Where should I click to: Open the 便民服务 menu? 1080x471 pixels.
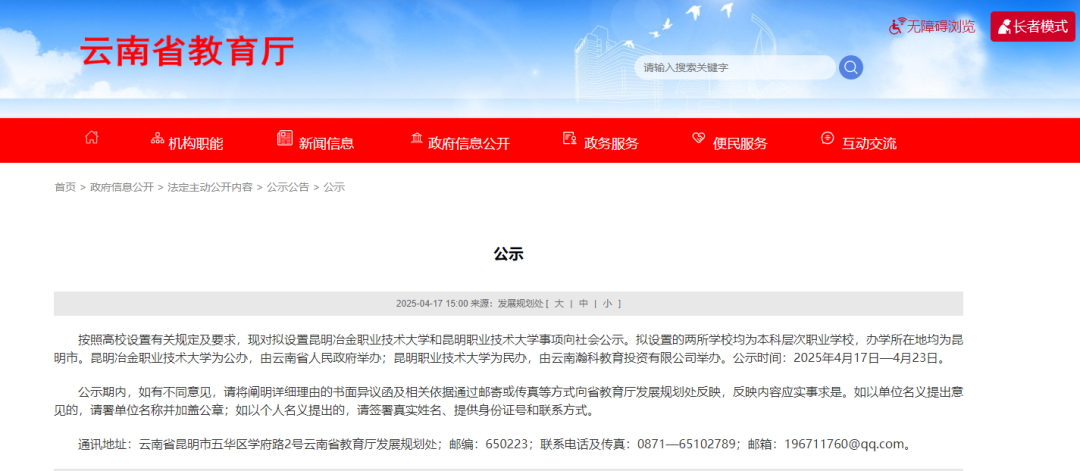[x=740, y=144]
